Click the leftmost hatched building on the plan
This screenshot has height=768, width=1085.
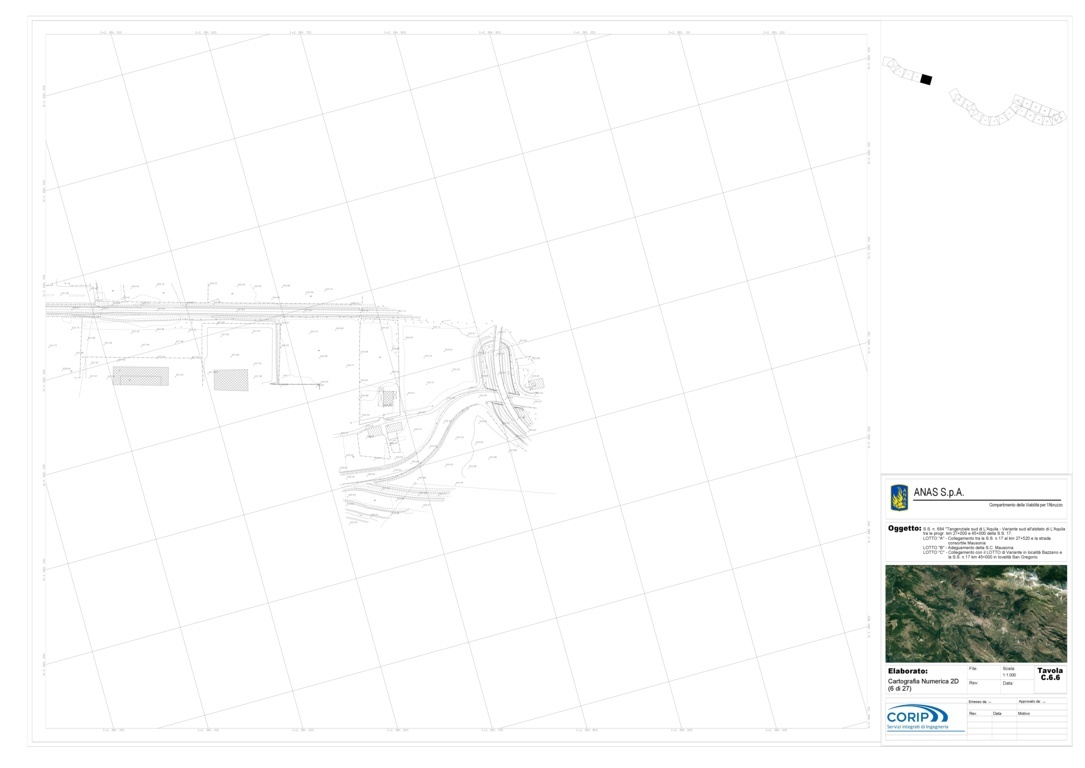(x=140, y=376)
